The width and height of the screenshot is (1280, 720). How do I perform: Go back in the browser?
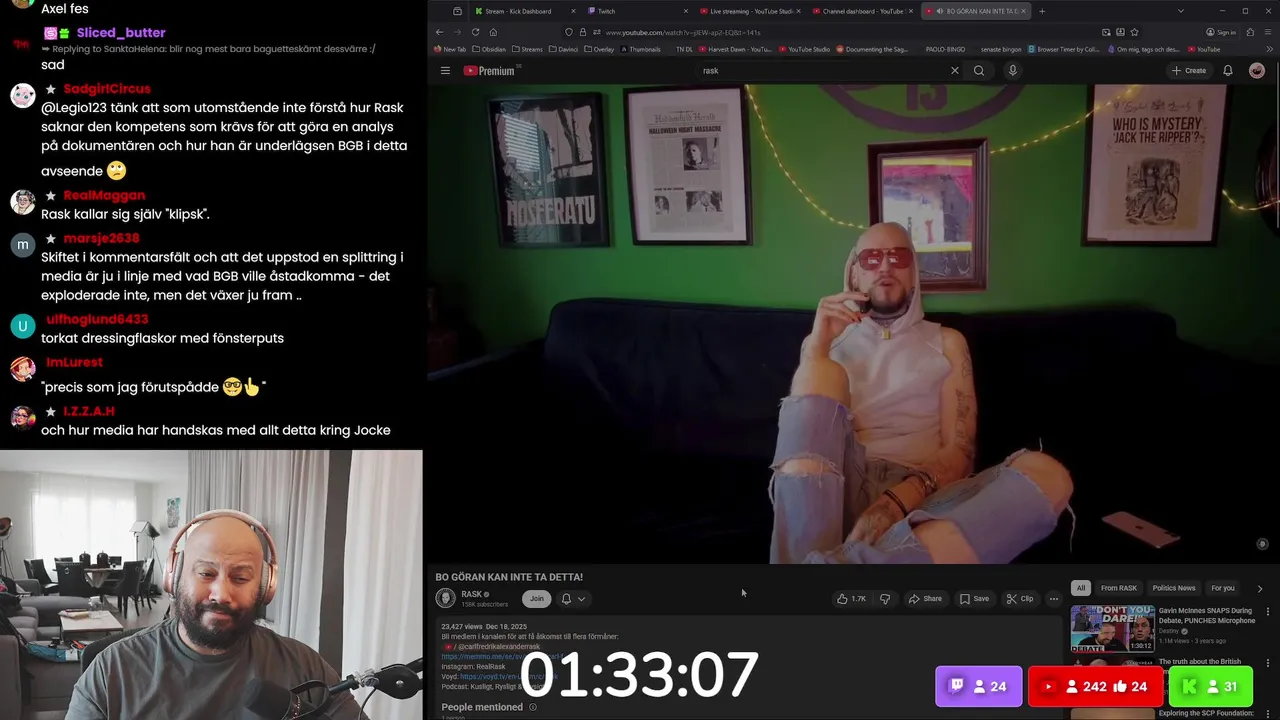(x=439, y=32)
